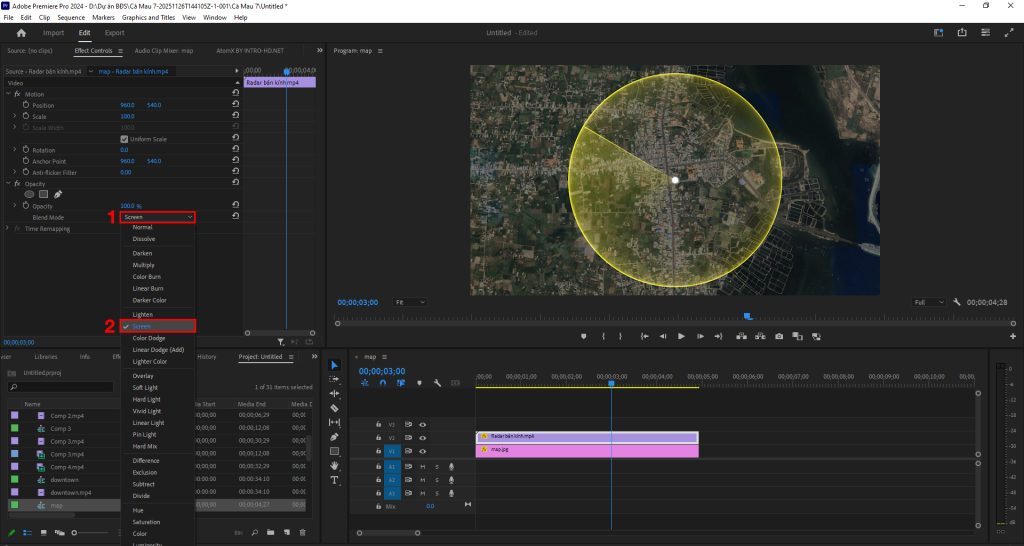Select the Hand tool
This screenshot has width=1024, height=546.
point(335,466)
